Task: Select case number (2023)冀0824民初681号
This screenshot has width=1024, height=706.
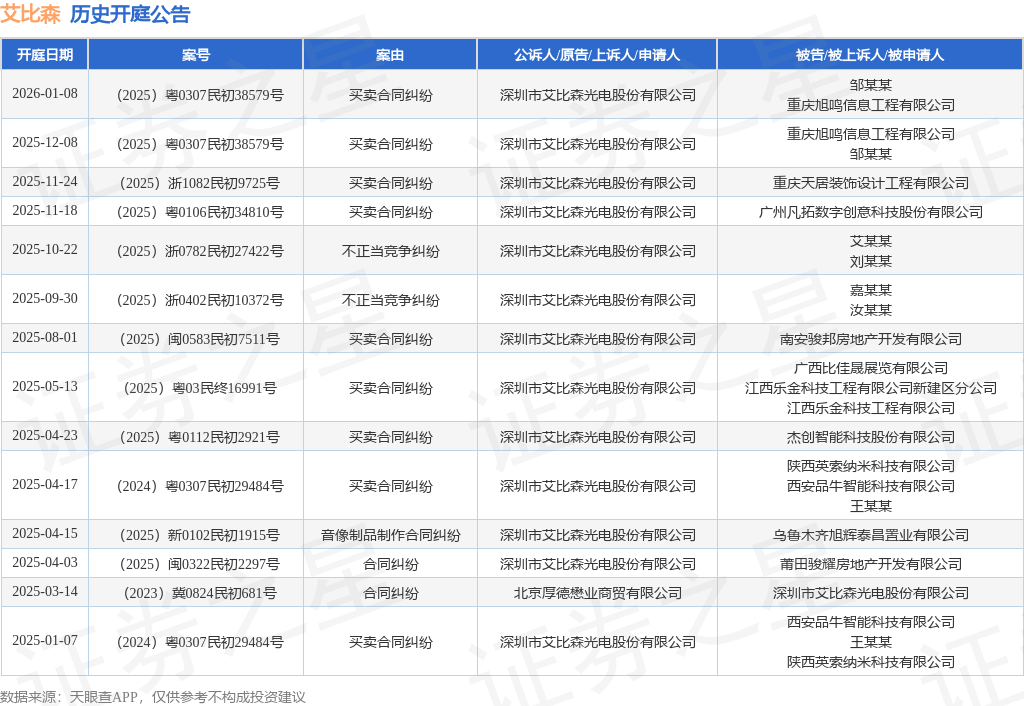Action: coord(199,594)
